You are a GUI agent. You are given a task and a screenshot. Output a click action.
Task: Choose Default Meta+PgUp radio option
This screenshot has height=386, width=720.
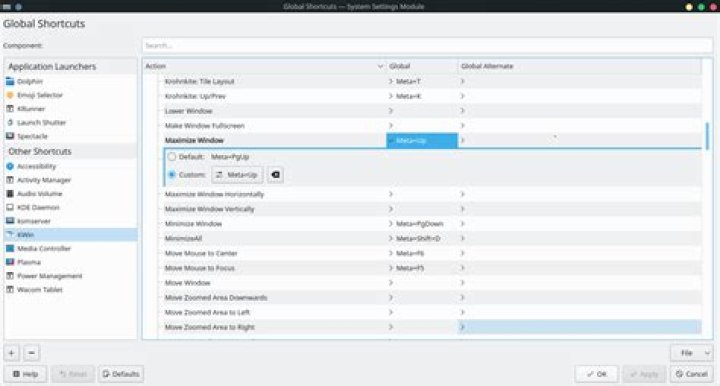tap(172, 157)
